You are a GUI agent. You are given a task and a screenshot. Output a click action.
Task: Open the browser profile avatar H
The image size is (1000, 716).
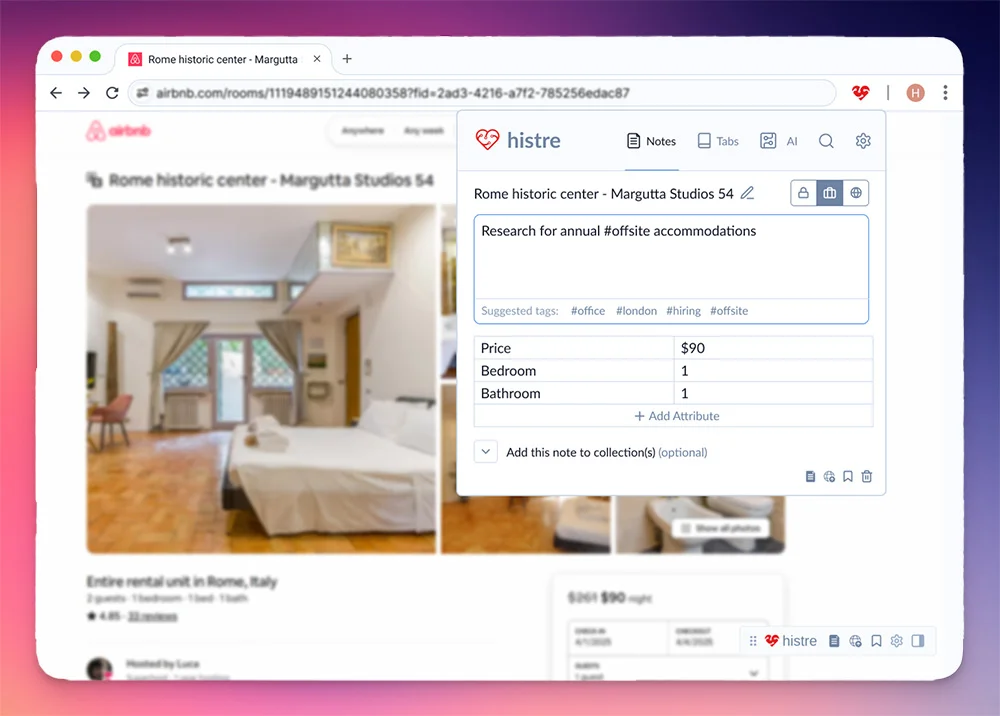pos(915,93)
